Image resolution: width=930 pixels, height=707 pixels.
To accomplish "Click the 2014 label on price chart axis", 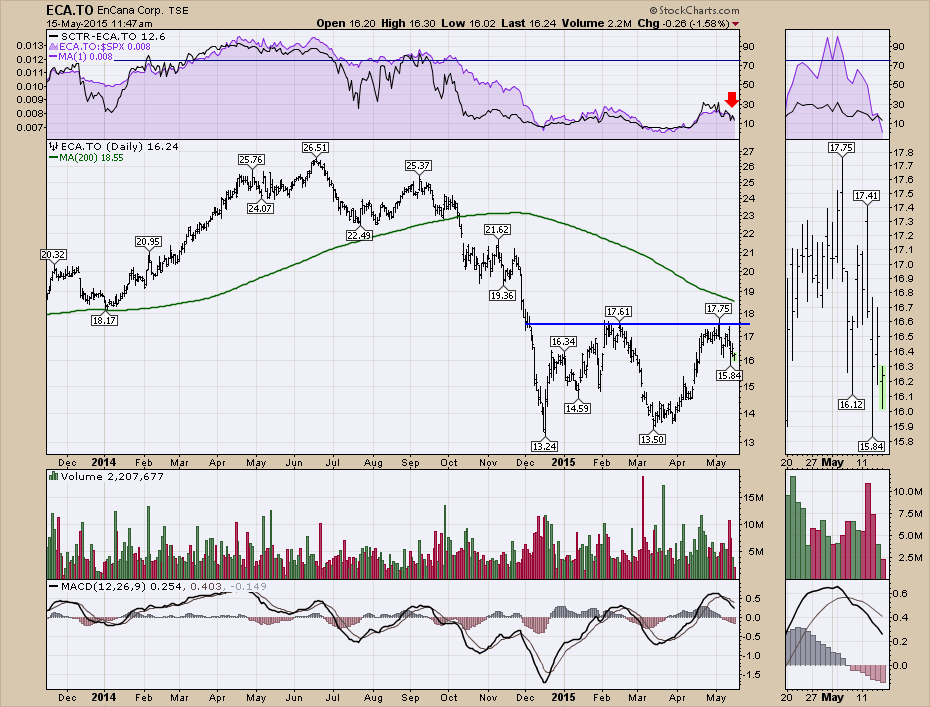I will point(104,462).
